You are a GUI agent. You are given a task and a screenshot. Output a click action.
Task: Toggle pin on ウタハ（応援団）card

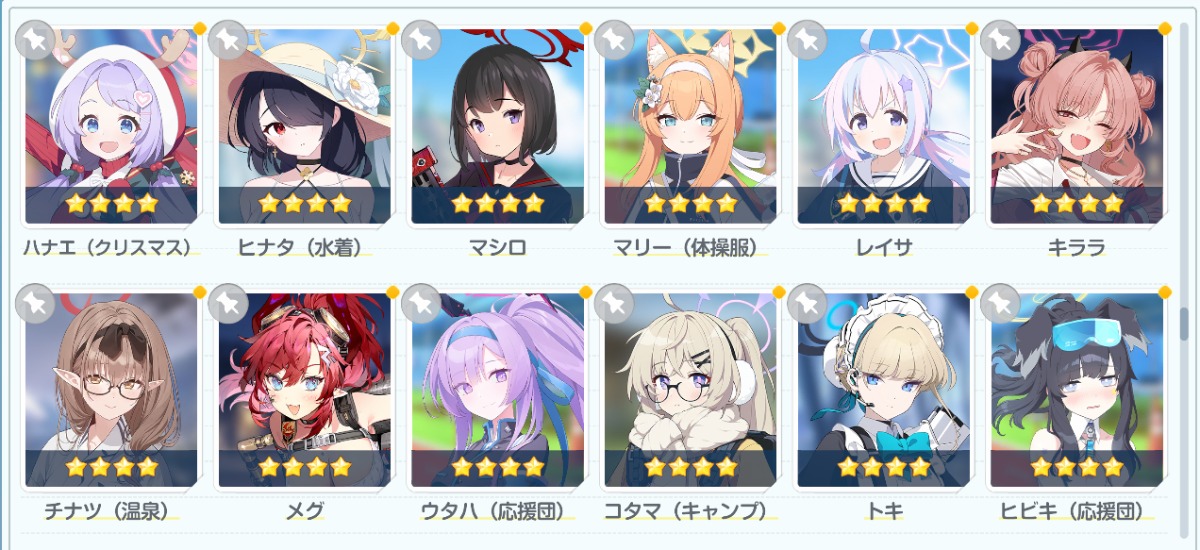422,304
